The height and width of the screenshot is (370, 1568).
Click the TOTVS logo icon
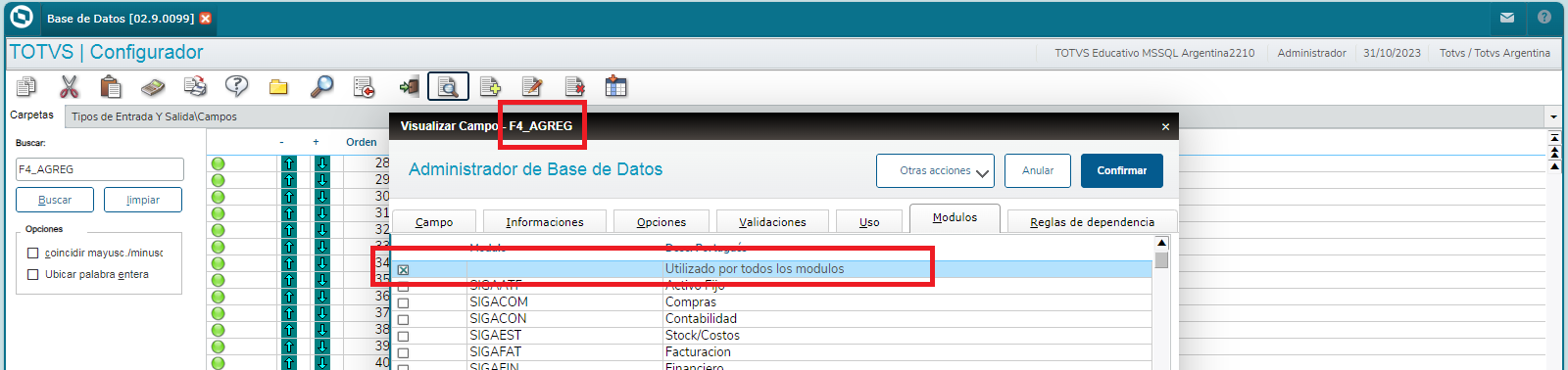coord(21,18)
